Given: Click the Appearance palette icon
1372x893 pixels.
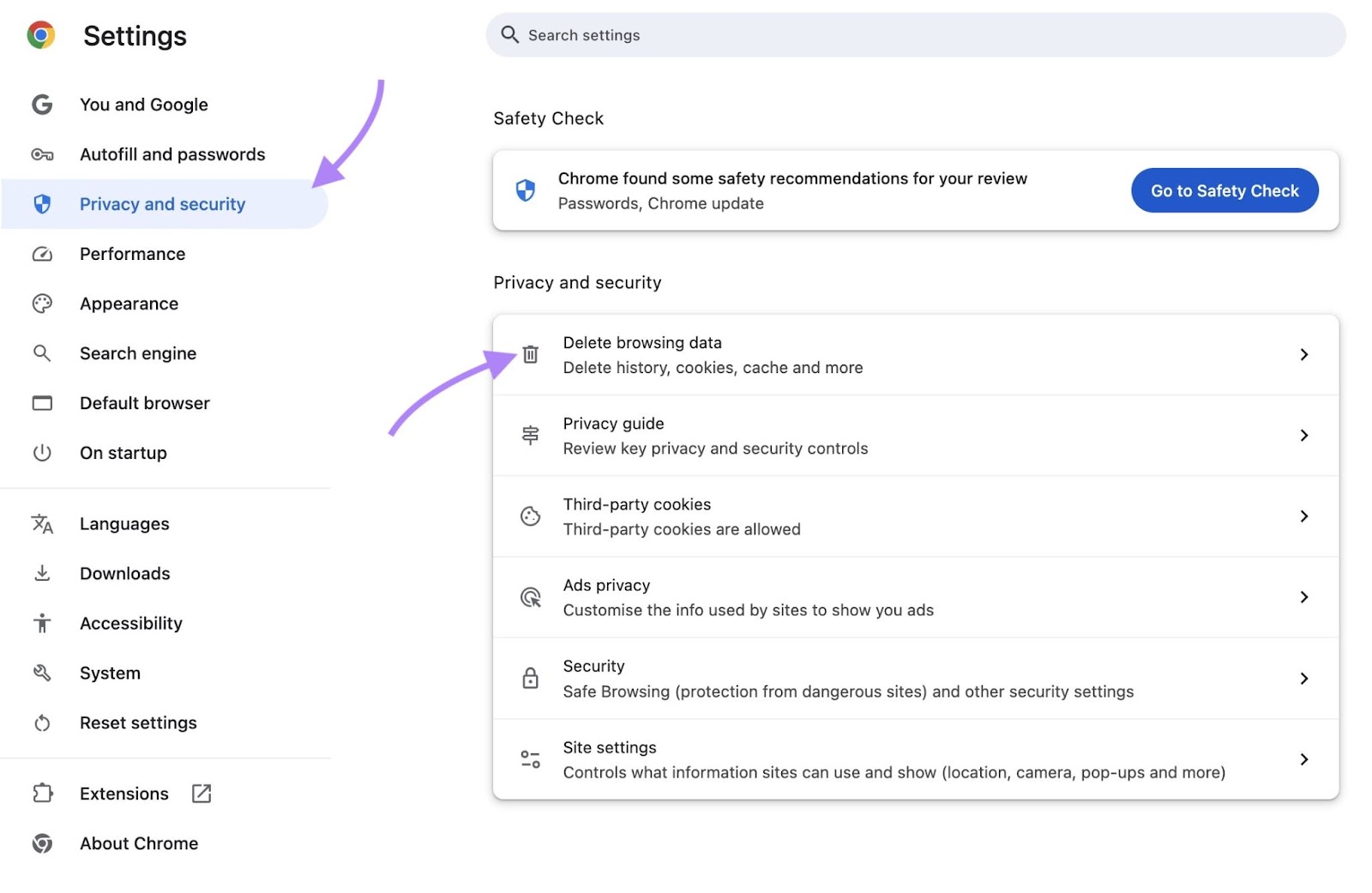Looking at the screenshot, I should pos(42,303).
